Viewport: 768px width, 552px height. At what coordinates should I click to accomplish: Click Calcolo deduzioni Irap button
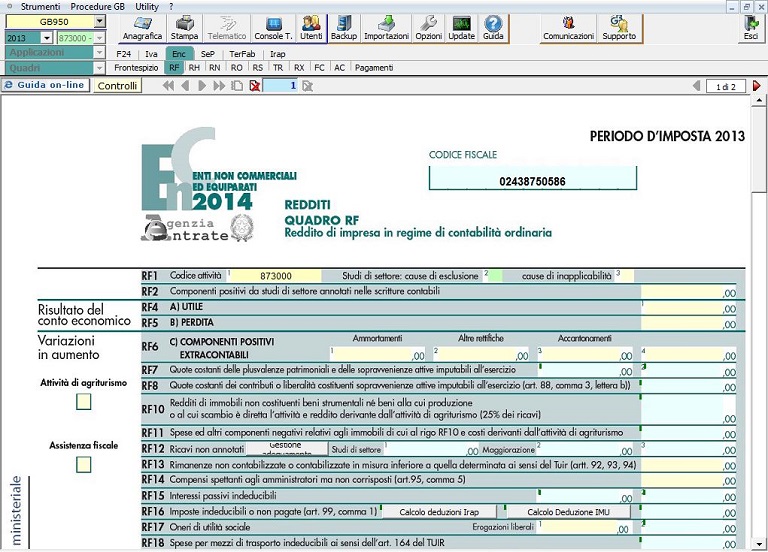(439, 512)
